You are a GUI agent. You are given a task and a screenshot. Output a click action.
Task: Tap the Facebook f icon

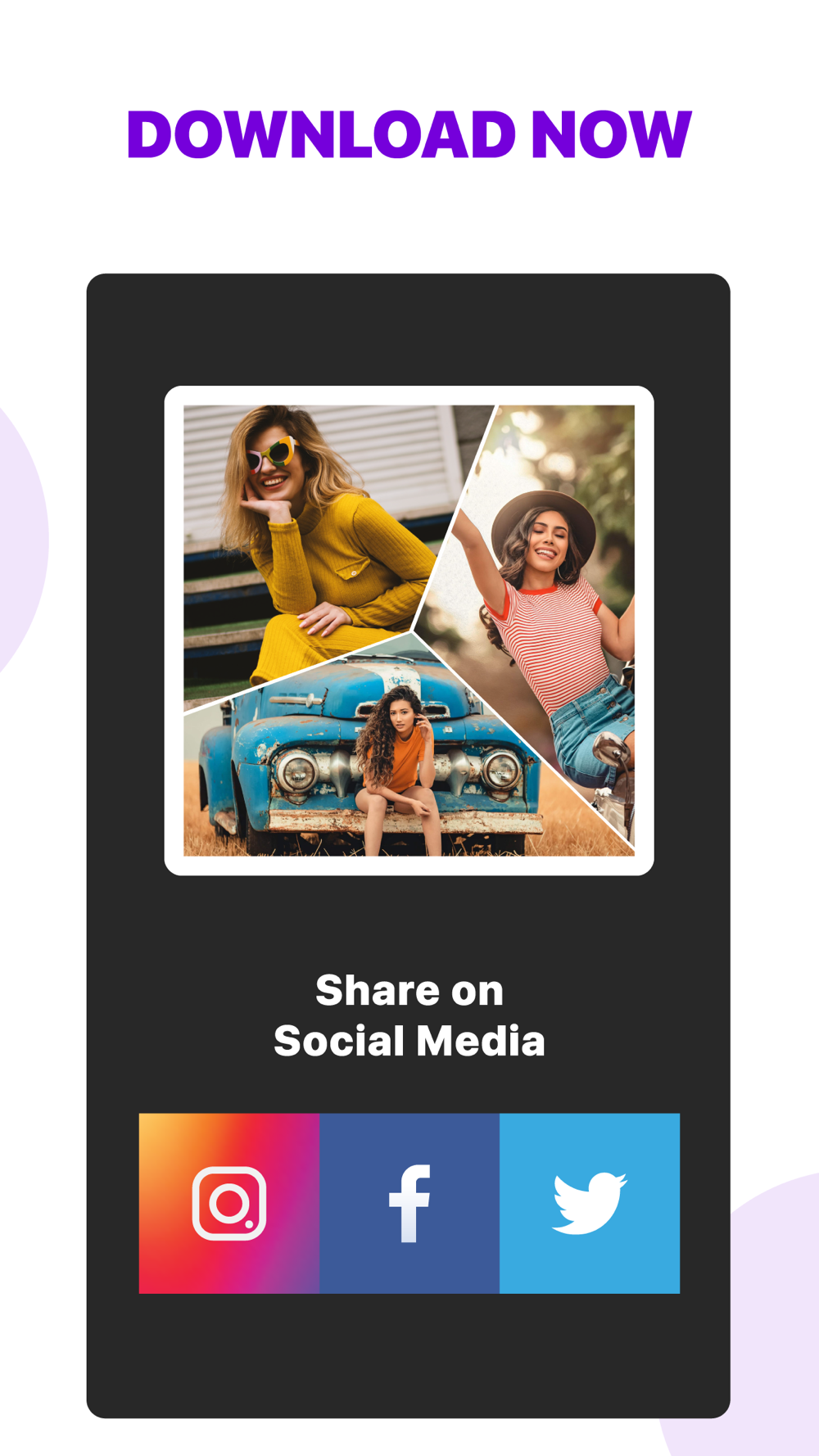click(409, 1203)
